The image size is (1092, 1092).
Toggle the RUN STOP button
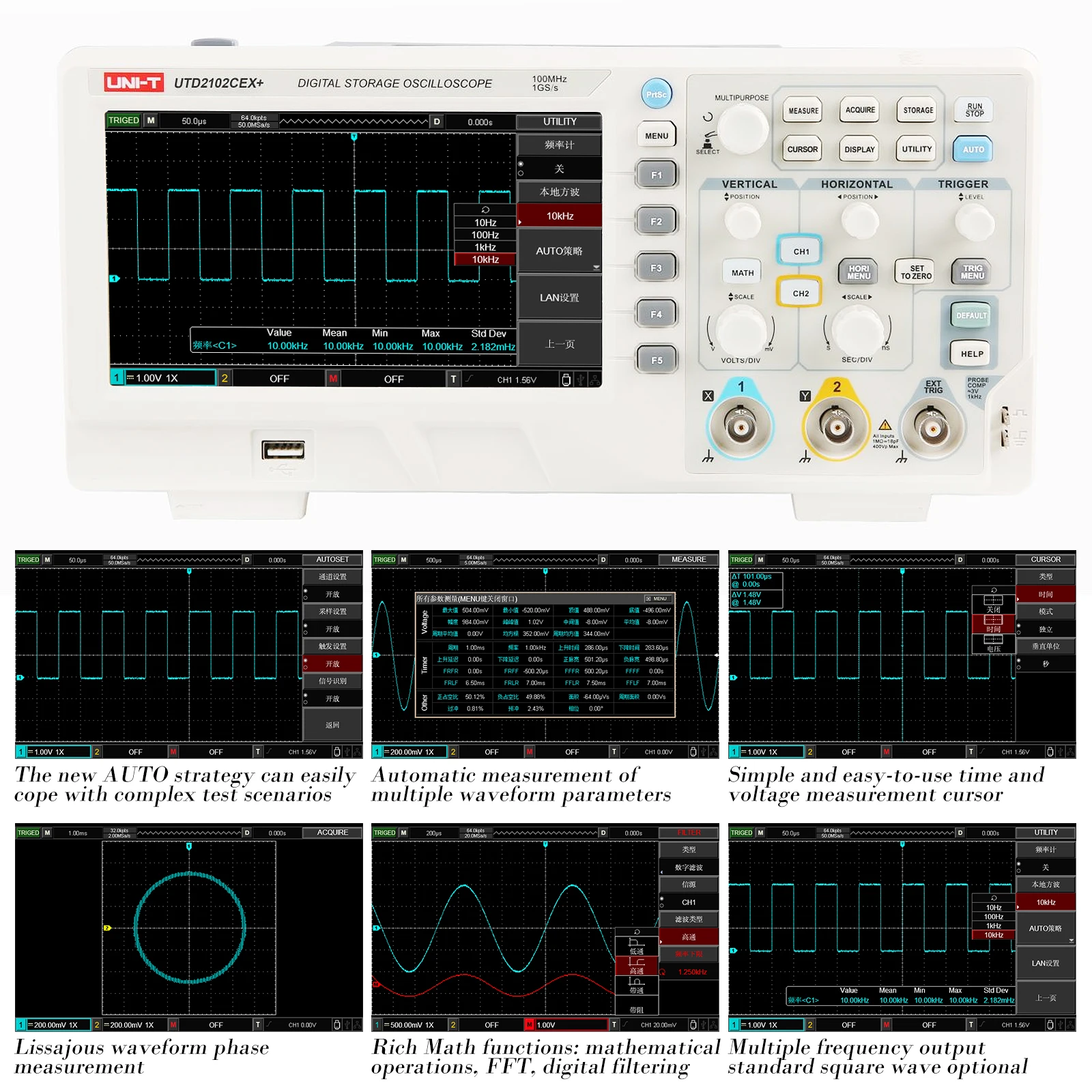point(975,110)
